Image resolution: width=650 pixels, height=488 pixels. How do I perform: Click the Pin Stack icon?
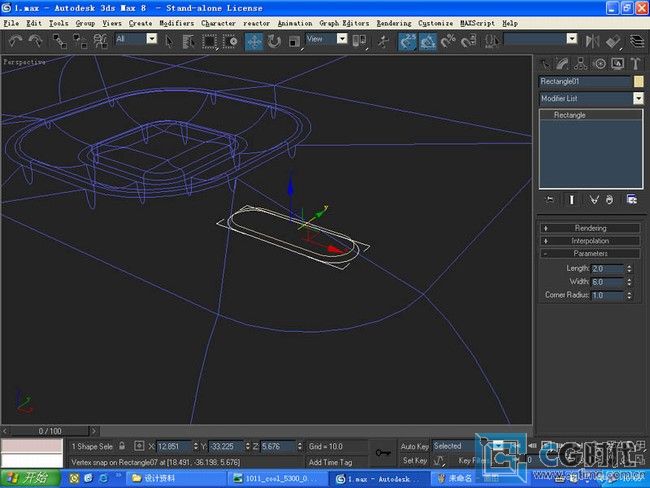[550, 200]
